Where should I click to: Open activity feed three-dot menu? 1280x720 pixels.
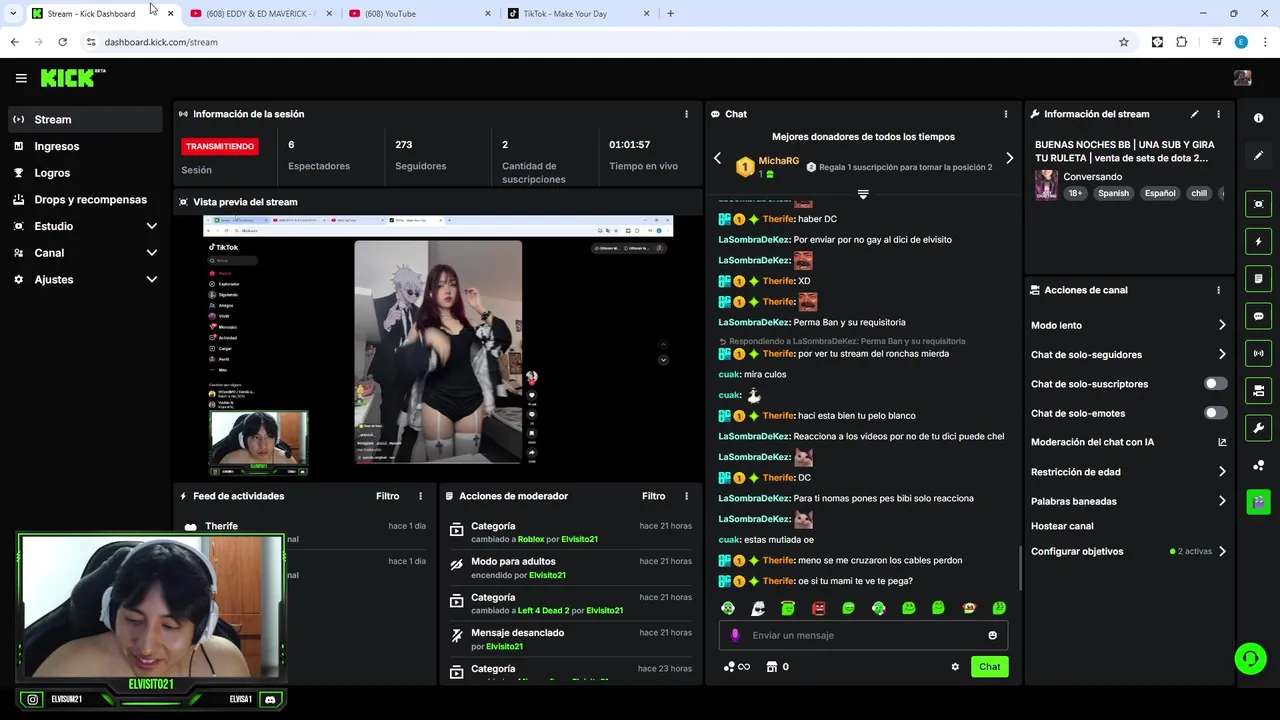point(420,496)
